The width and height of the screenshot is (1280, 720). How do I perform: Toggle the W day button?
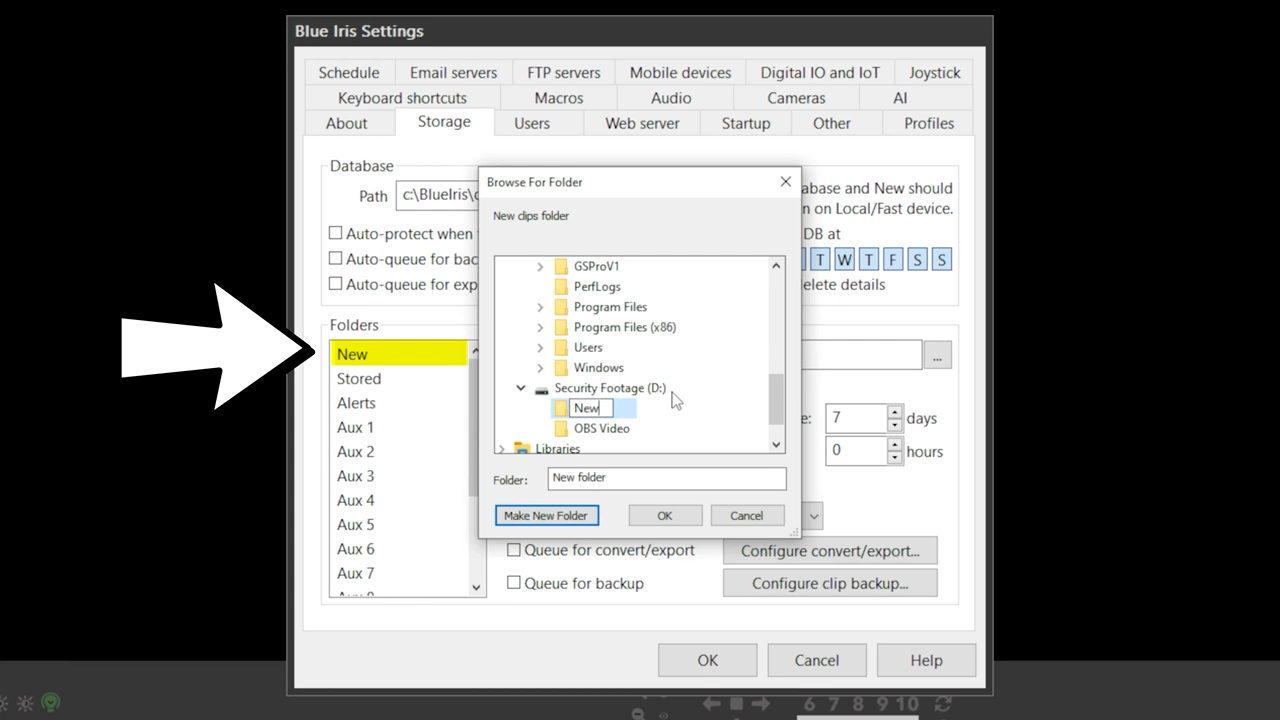click(845, 260)
